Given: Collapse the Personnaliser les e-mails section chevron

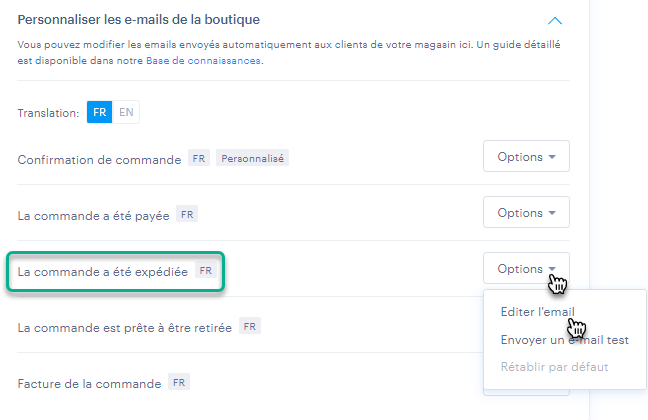Looking at the screenshot, I should (555, 21).
